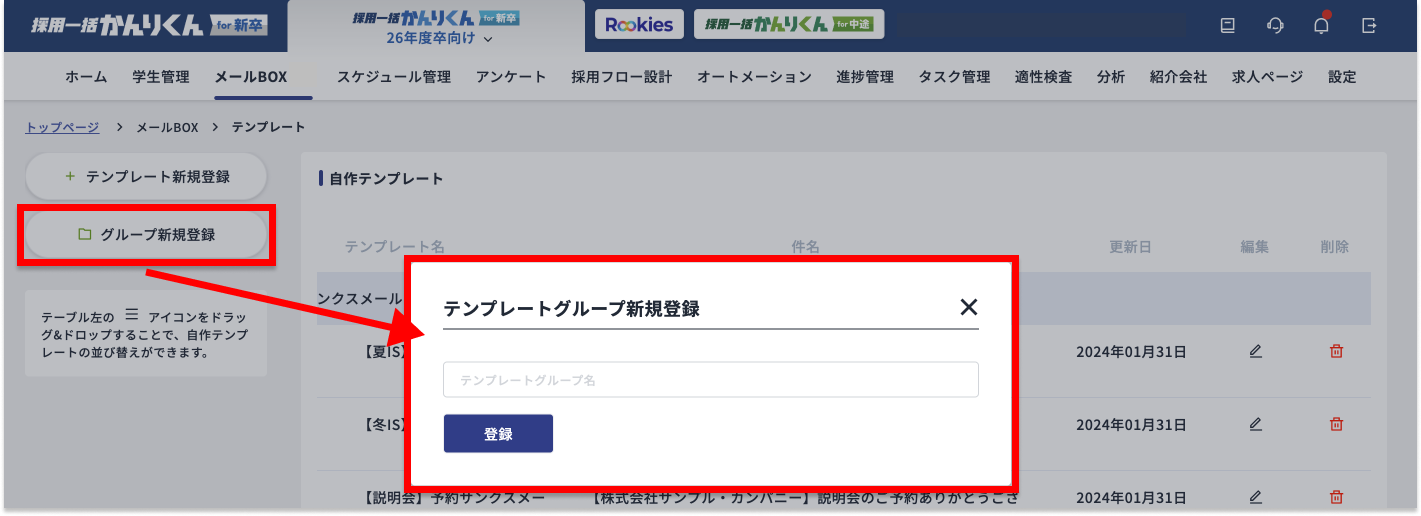Select the オートメーション menu item

pyautogui.click(x=754, y=77)
